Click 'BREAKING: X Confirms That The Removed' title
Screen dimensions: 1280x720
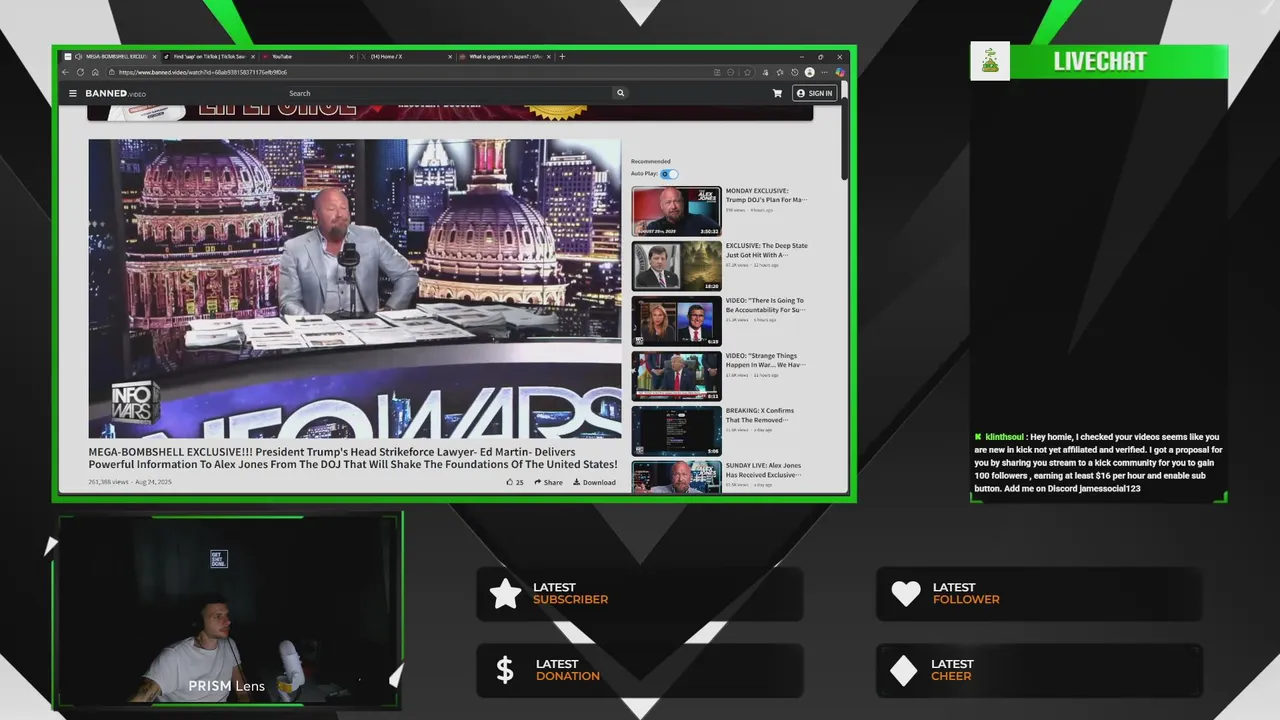[x=760, y=415]
